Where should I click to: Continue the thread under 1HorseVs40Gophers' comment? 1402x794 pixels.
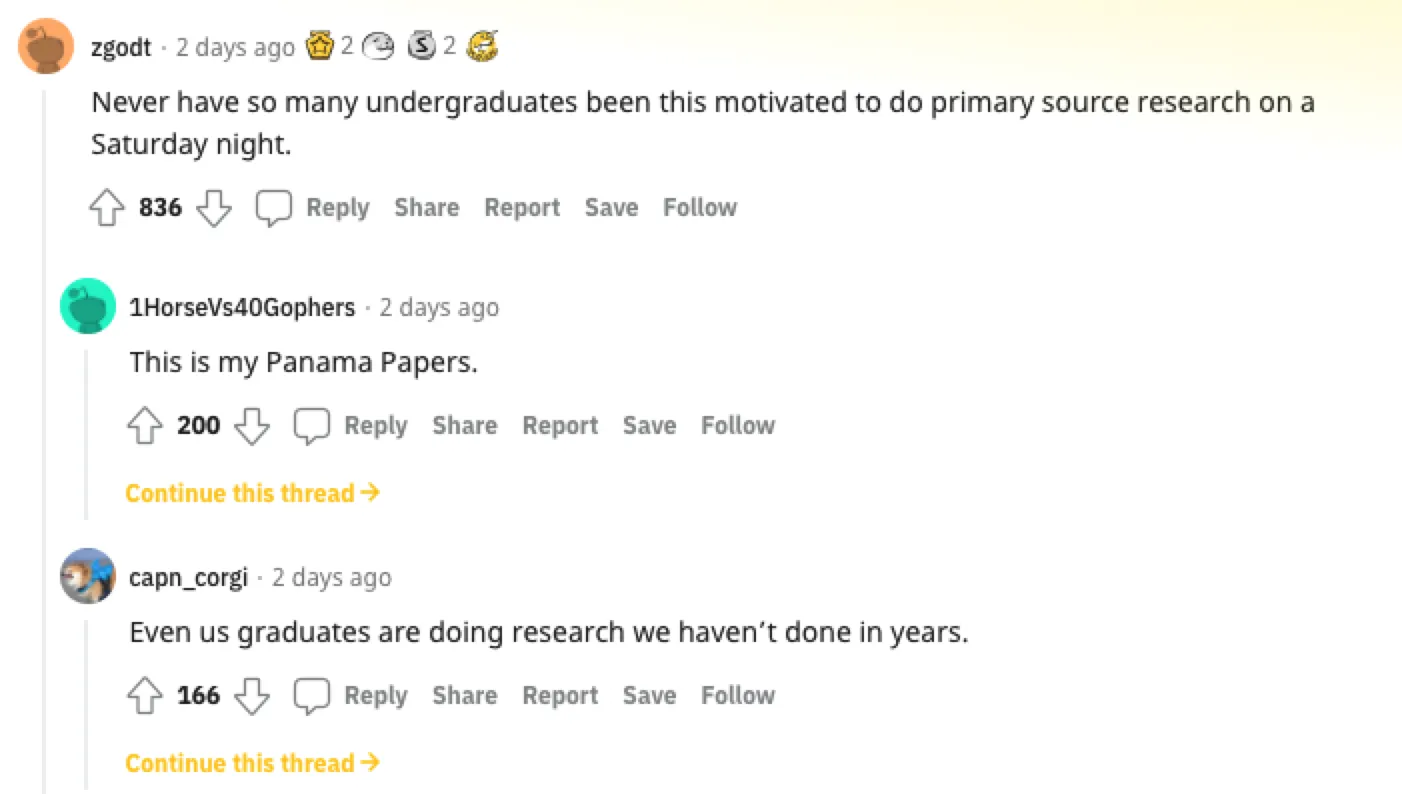(x=252, y=493)
